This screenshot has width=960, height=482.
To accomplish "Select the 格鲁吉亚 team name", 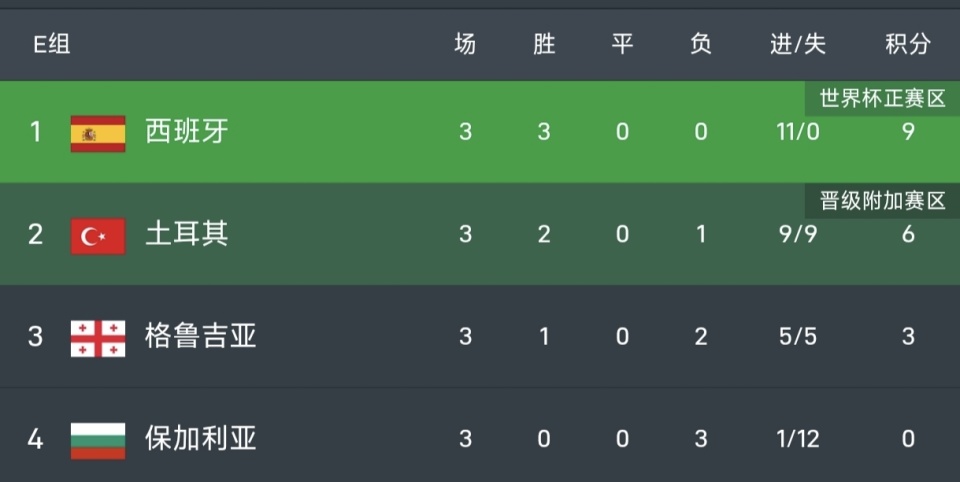I will [201, 337].
